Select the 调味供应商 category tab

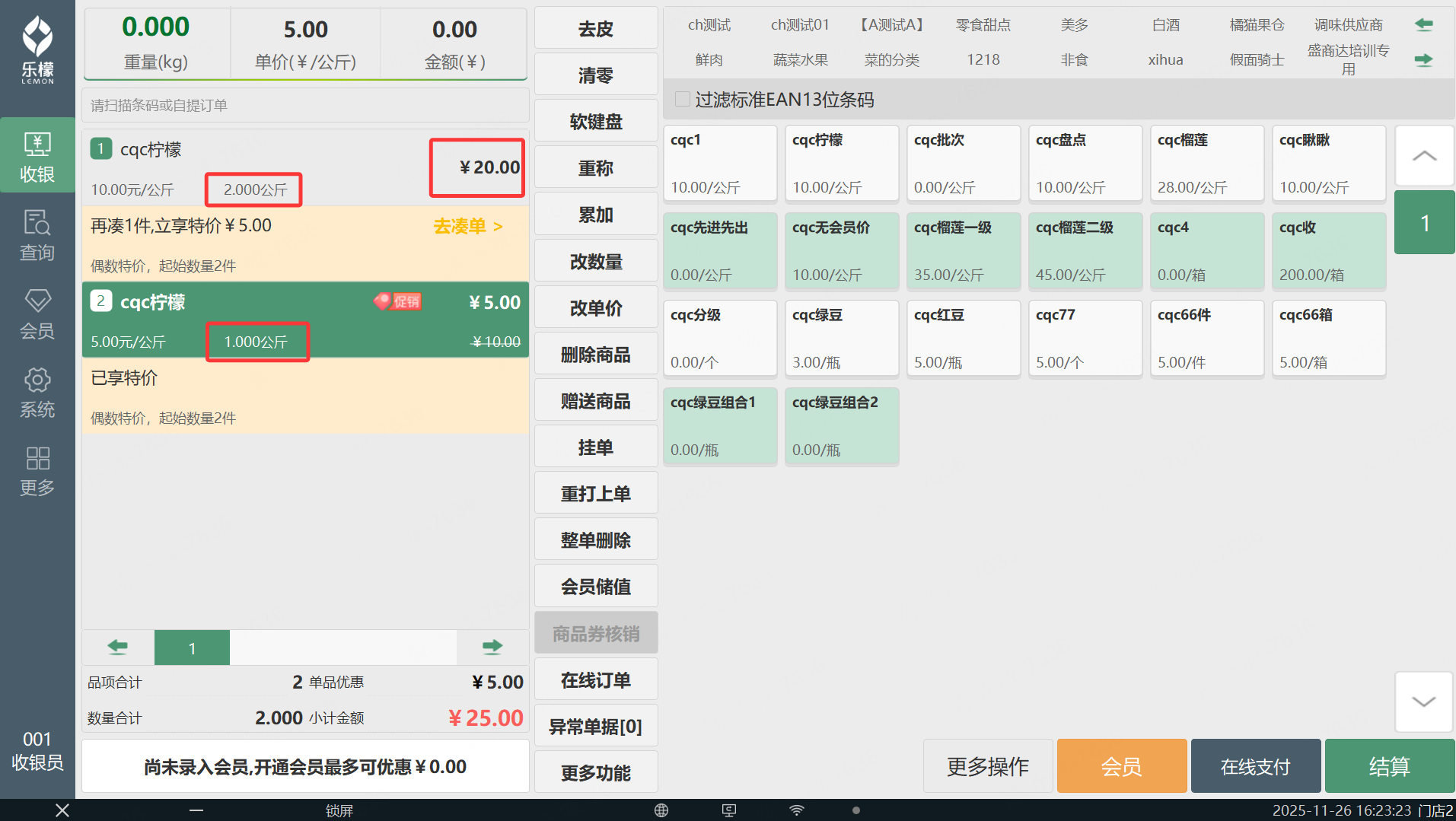1349,25
